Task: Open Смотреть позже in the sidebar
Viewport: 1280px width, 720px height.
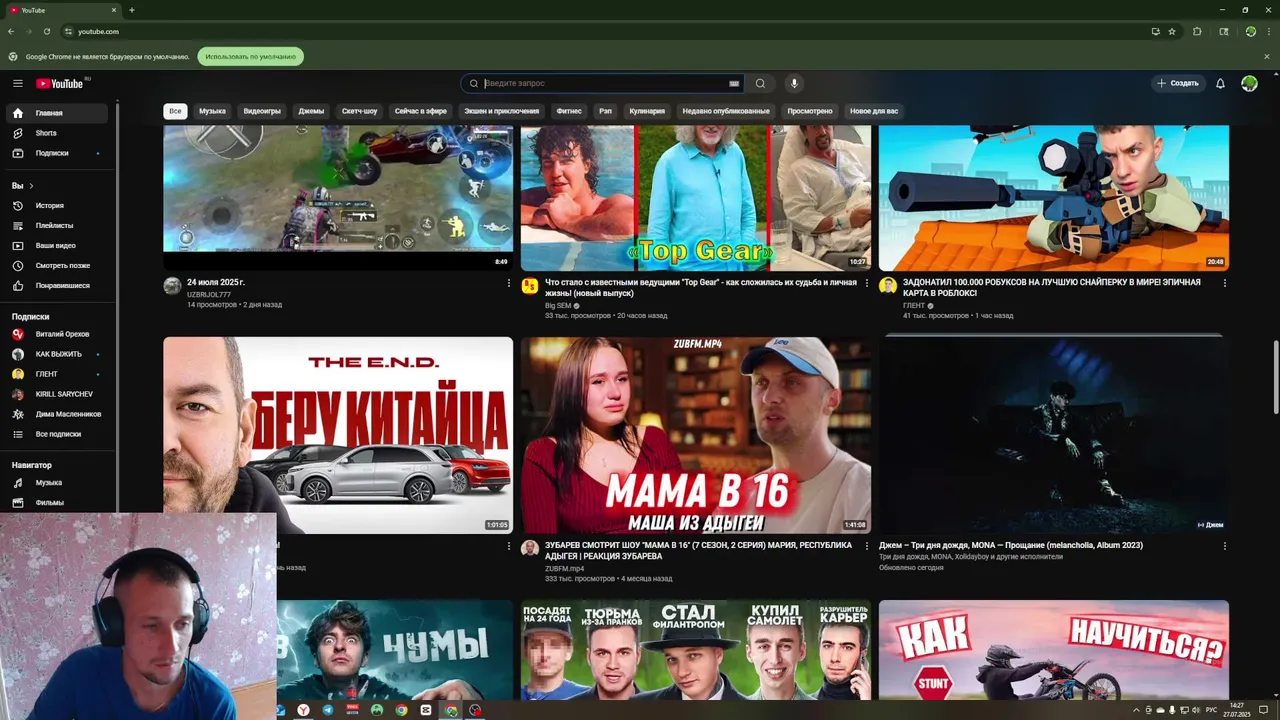Action: [59, 265]
